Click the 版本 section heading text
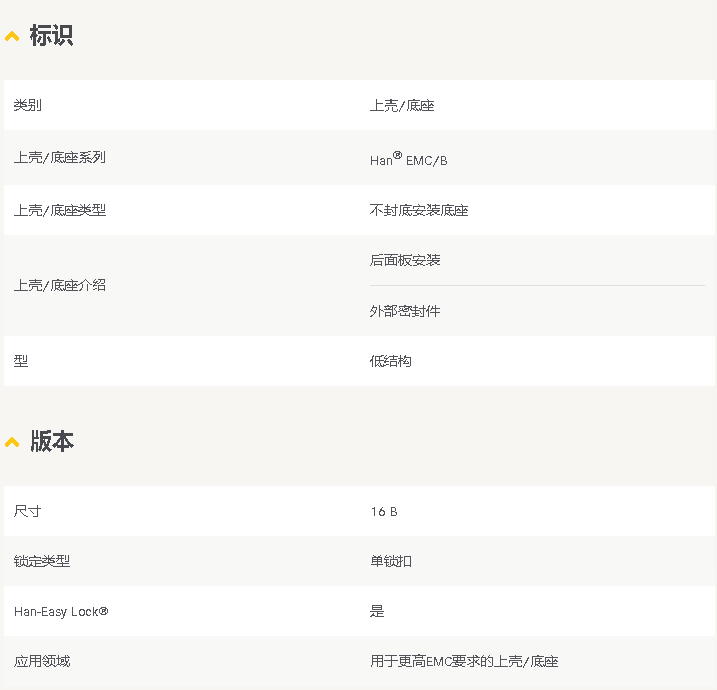Screen dimensions: 717x690 (x=51, y=441)
